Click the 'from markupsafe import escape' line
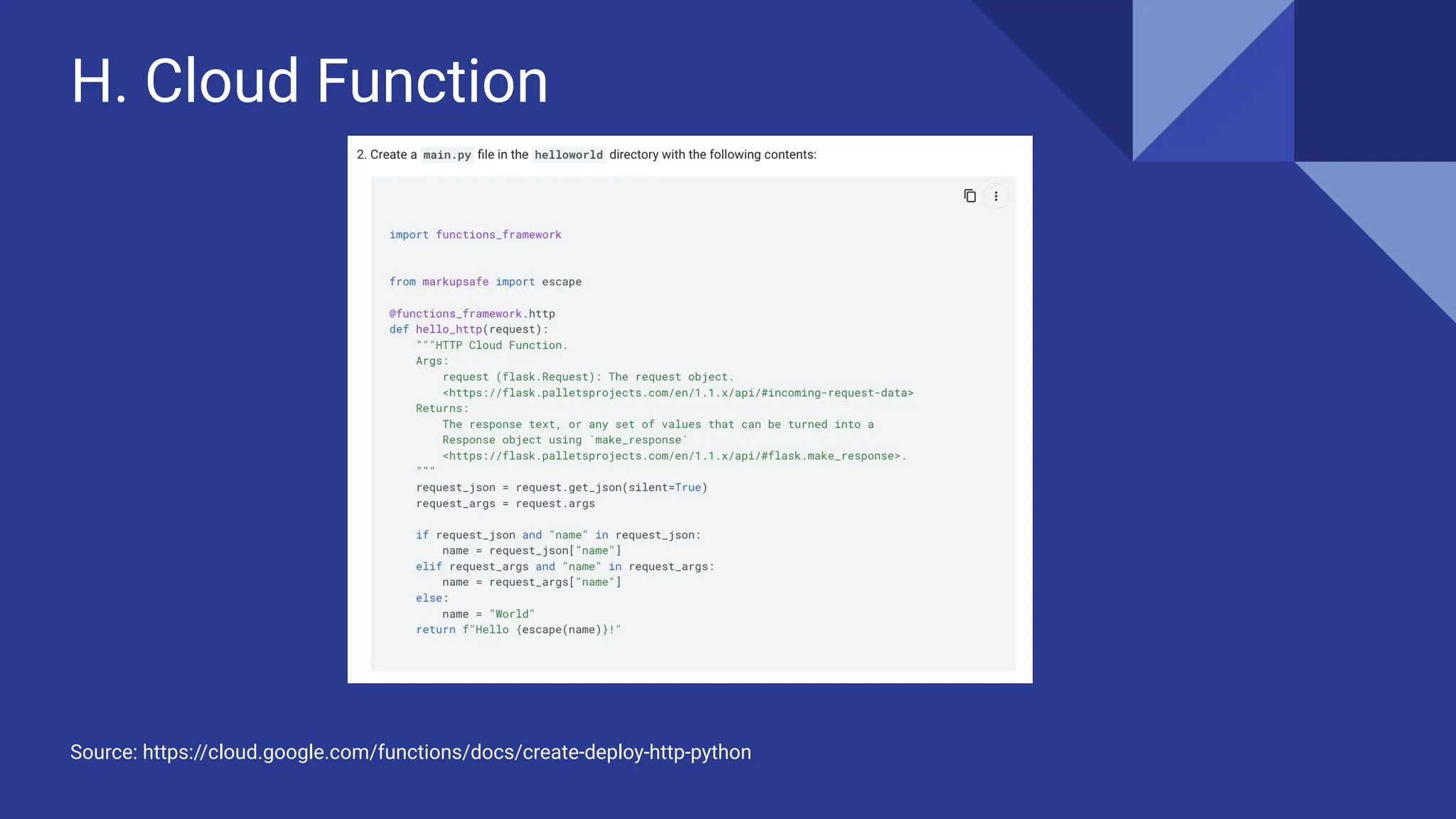The image size is (1456, 819). click(485, 282)
